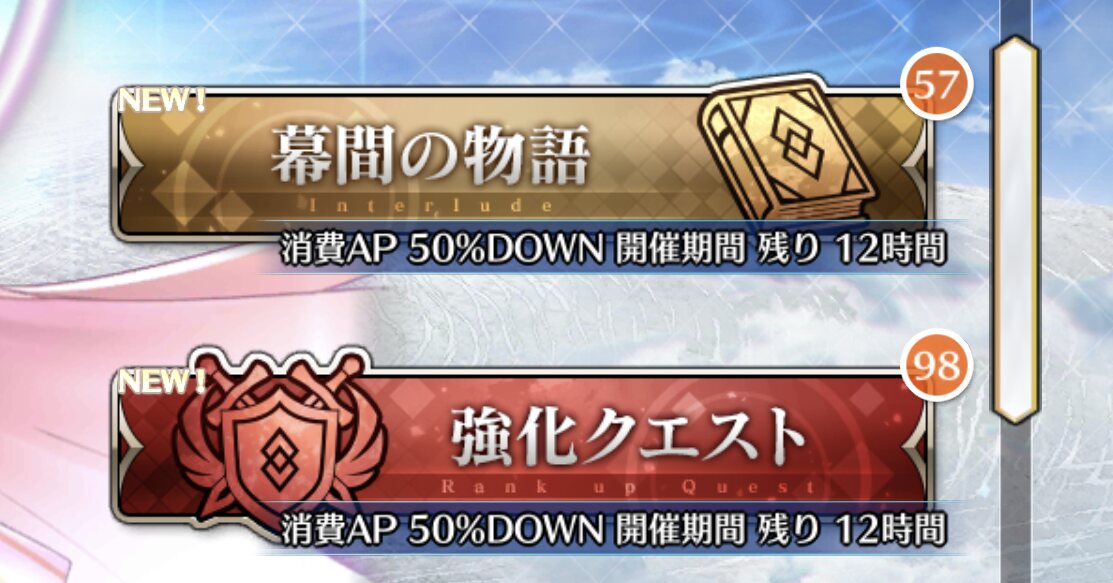Image resolution: width=1113 pixels, height=583 pixels.
Task: Select the 'Rank up Quest' subtitle text
Action: (627, 487)
